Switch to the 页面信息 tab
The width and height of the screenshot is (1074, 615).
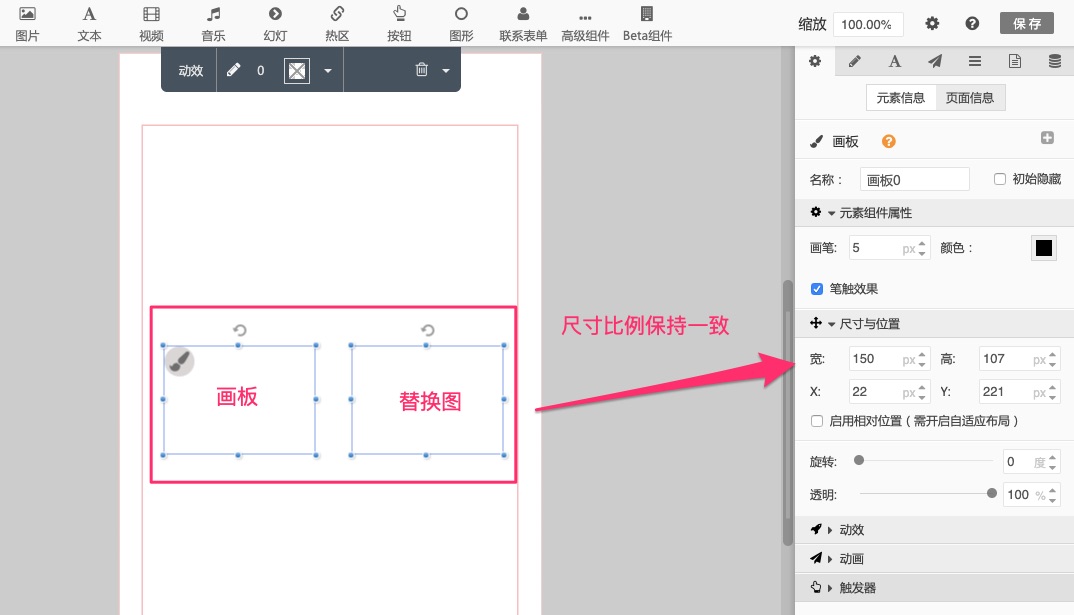(x=970, y=98)
